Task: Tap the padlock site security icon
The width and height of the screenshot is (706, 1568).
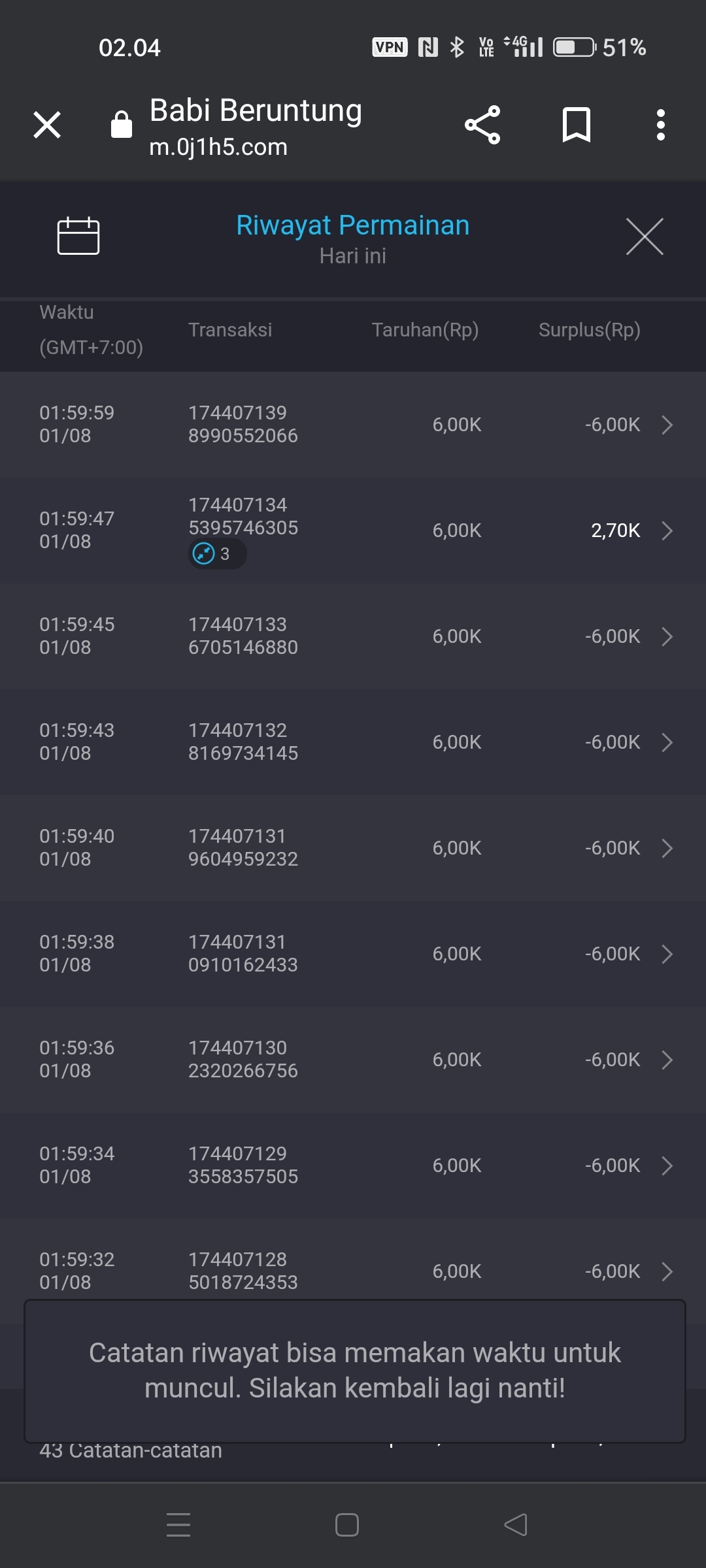Action: point(122,125)
